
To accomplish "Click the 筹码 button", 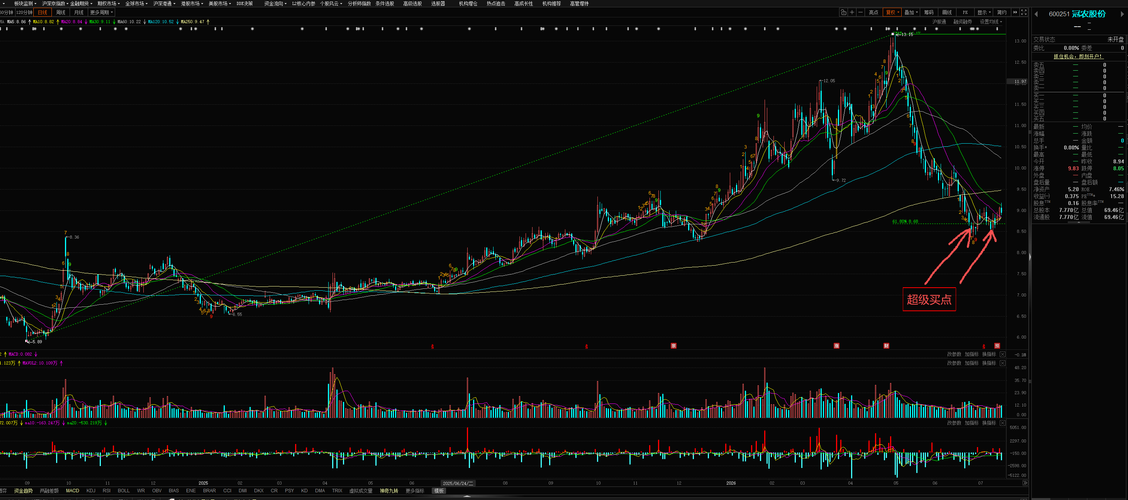I will pyautogui.click(x=929, y=12).
